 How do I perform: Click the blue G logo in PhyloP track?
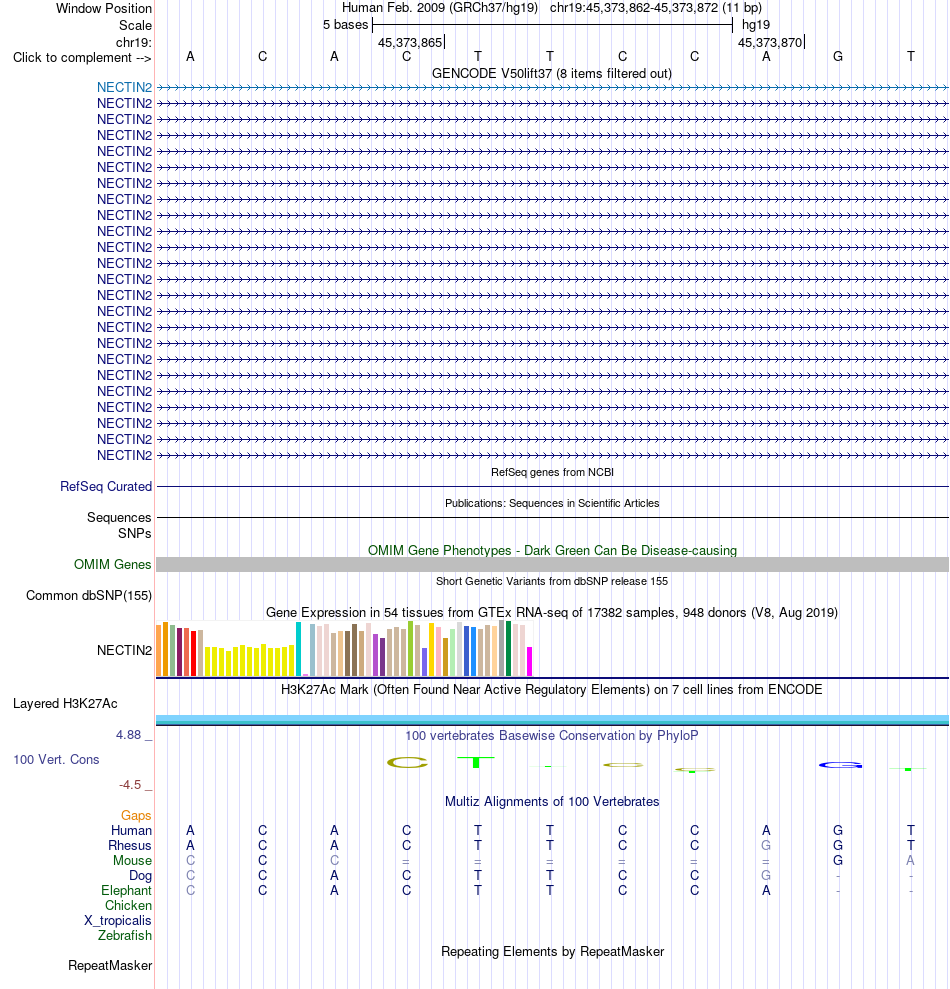(x=840, y=765)
